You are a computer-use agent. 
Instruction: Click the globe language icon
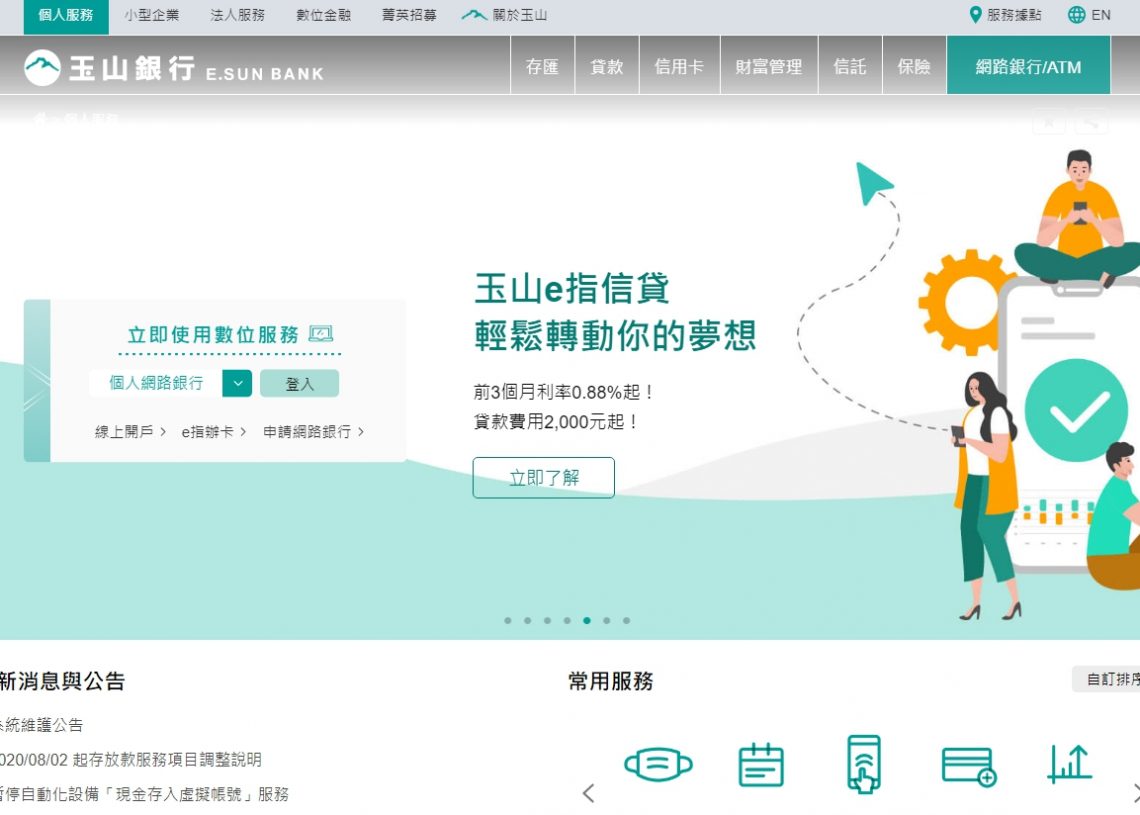click(1076, 15)
